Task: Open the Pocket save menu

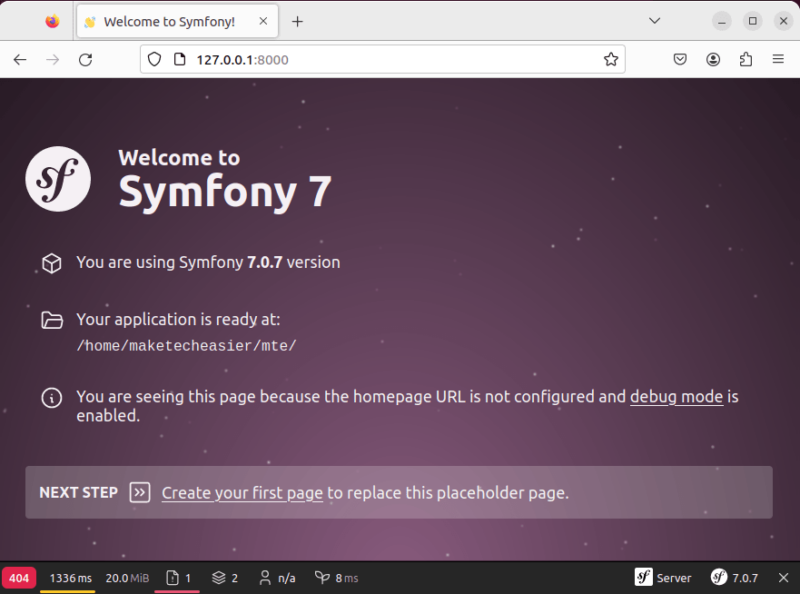Action: 680,59
